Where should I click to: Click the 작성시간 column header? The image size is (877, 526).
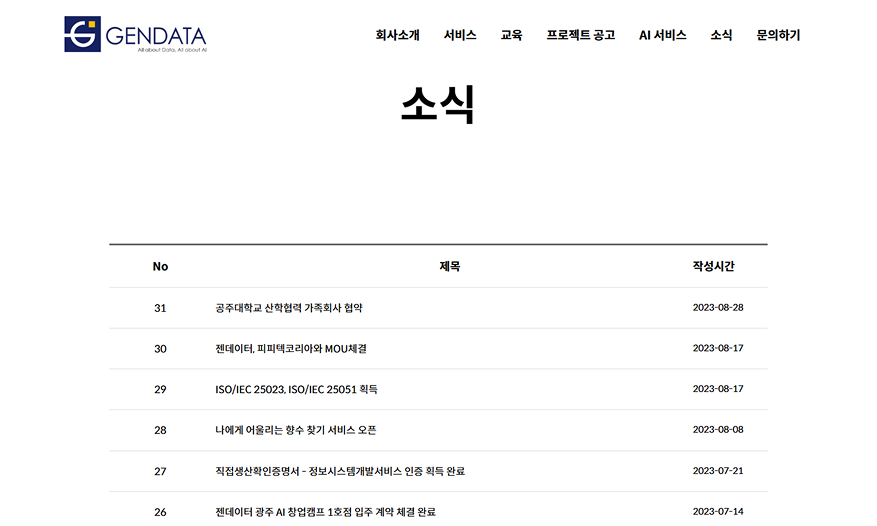click(x=713, y=266)
